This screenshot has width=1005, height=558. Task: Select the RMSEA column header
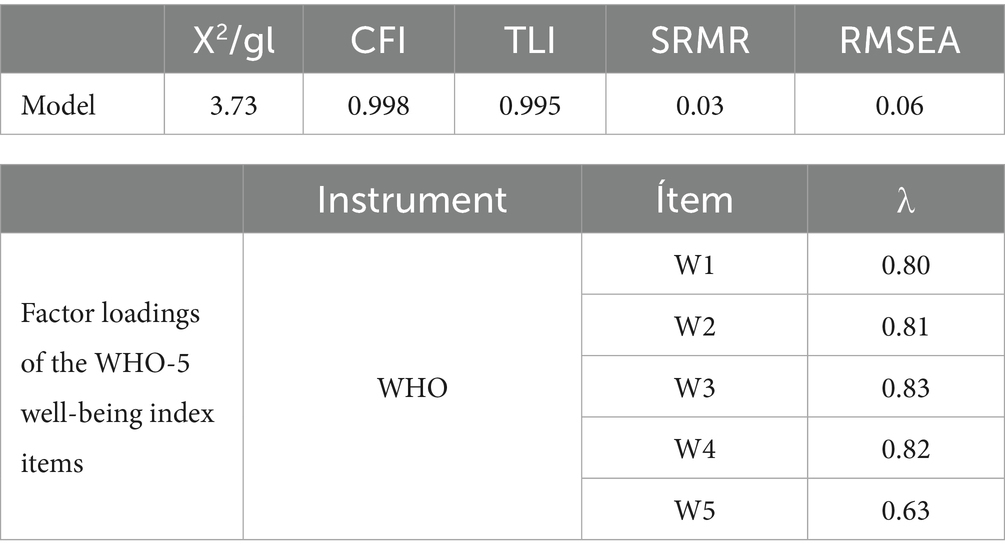click(x=900, y=42)
